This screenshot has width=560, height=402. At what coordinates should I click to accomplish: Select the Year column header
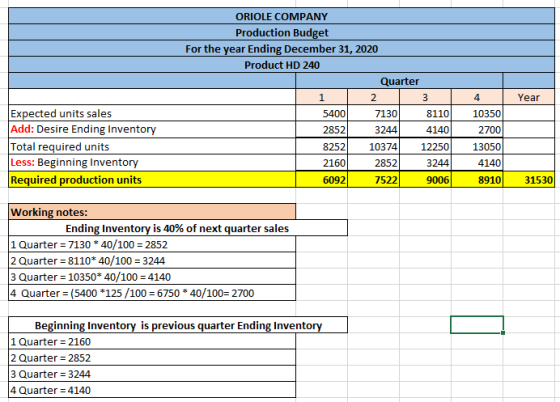(529, 97)
